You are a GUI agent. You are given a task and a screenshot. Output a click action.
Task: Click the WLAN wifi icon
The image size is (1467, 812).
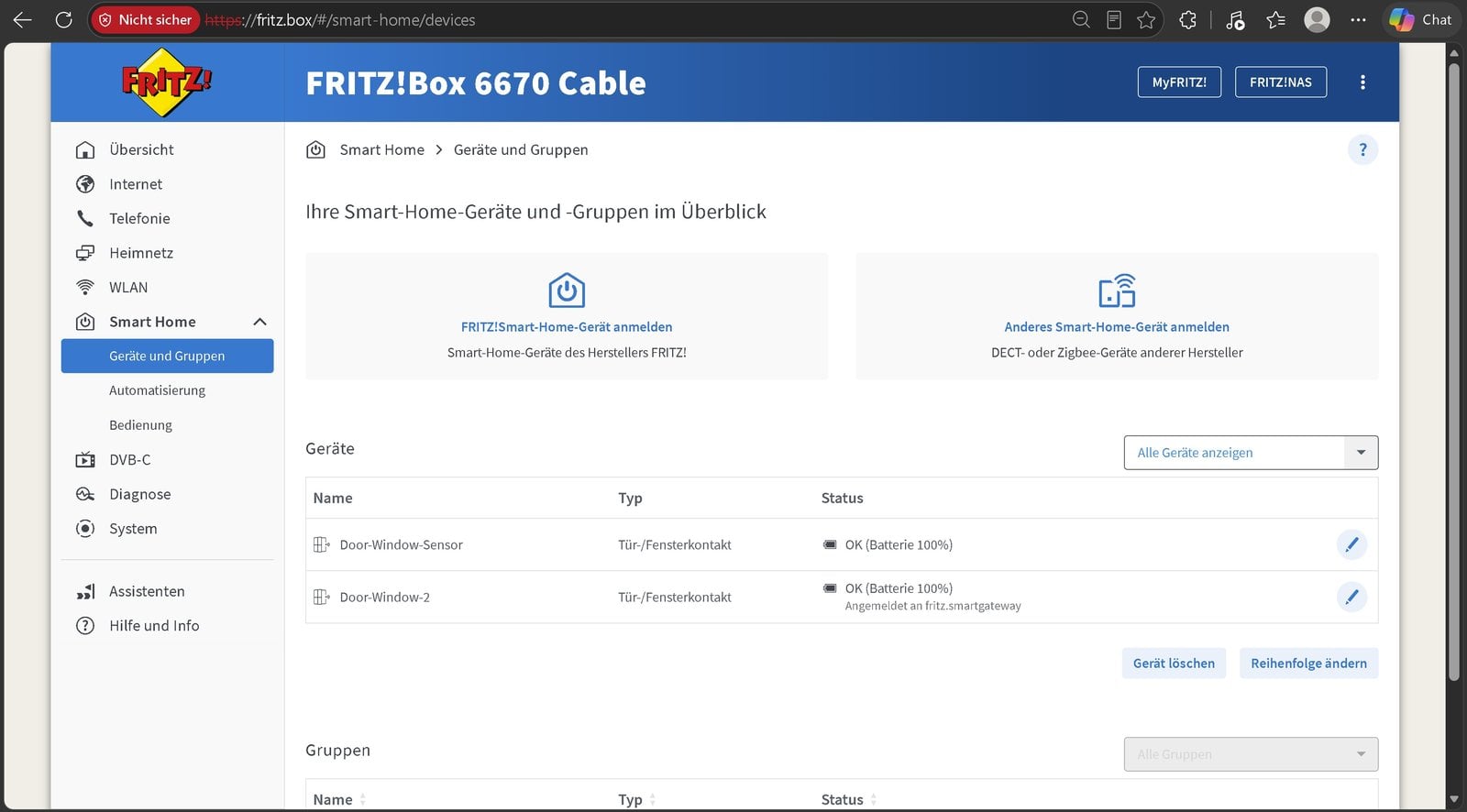coord(85,287)
